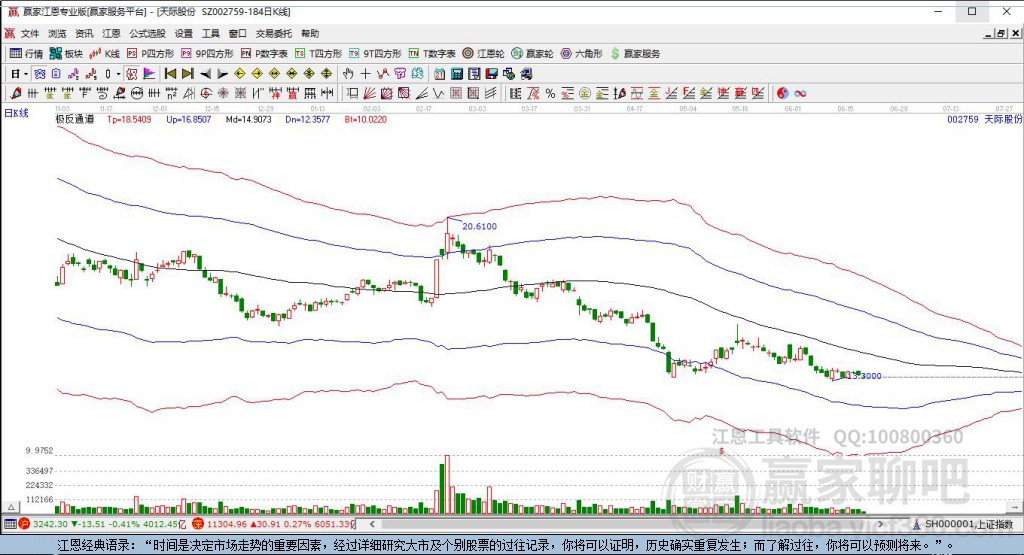Click the 板块 toolbar button
The height and width of the screenshot is (555, 1024).
coord(66,54)
